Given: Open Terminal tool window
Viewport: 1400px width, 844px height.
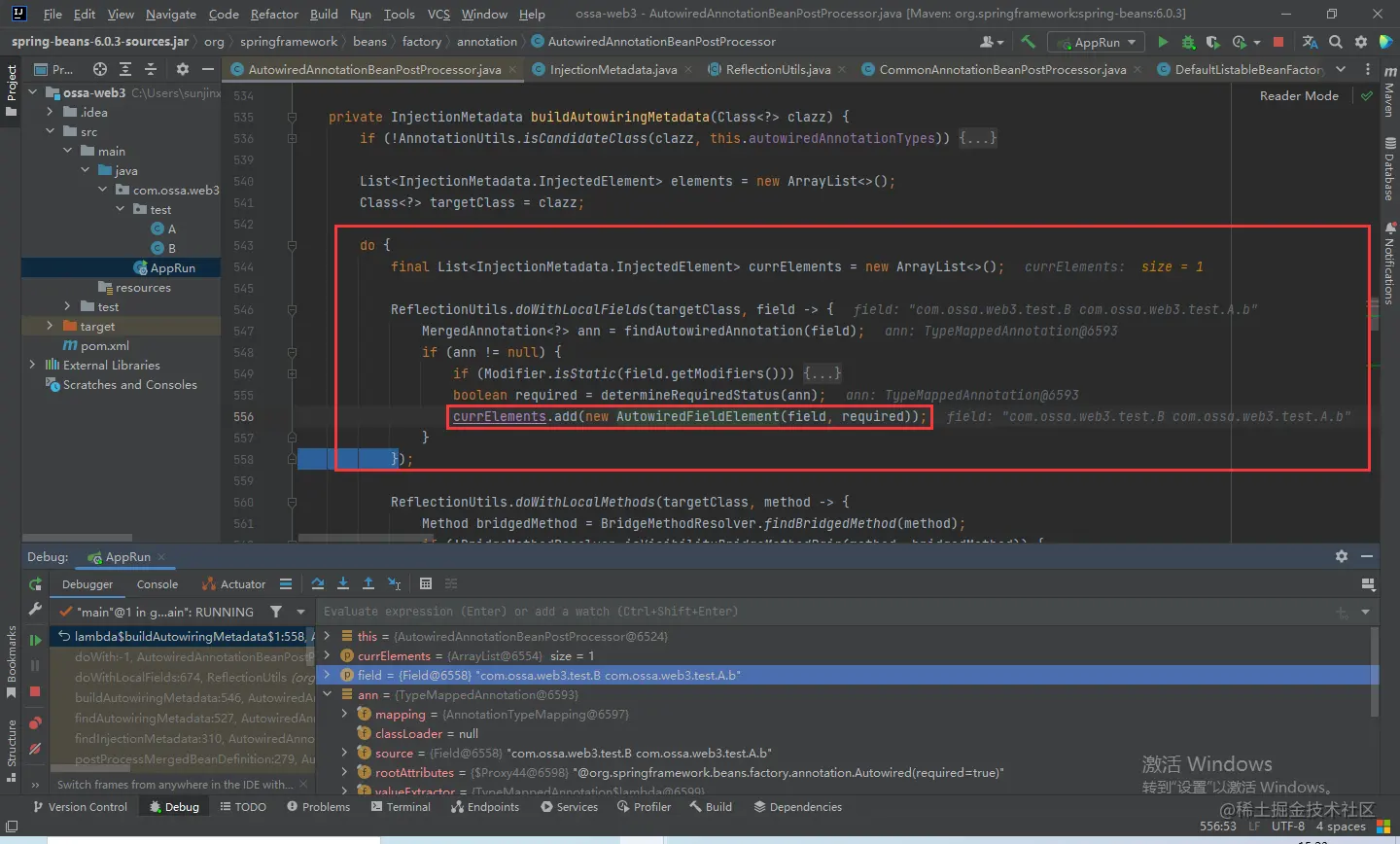Looking at the screenshot, I should [x=400, y=807].
